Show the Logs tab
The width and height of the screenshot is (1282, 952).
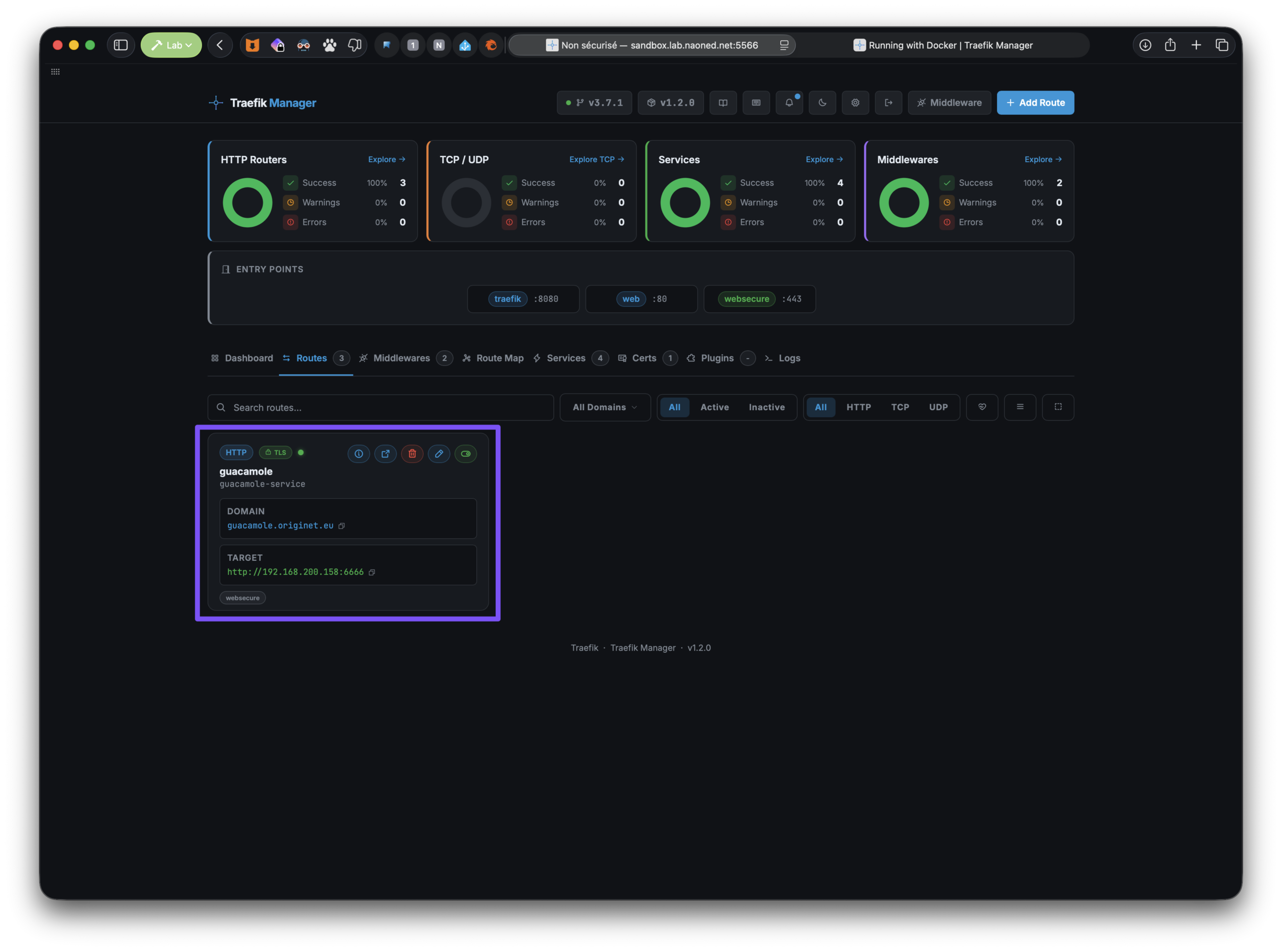click(782, 359)
